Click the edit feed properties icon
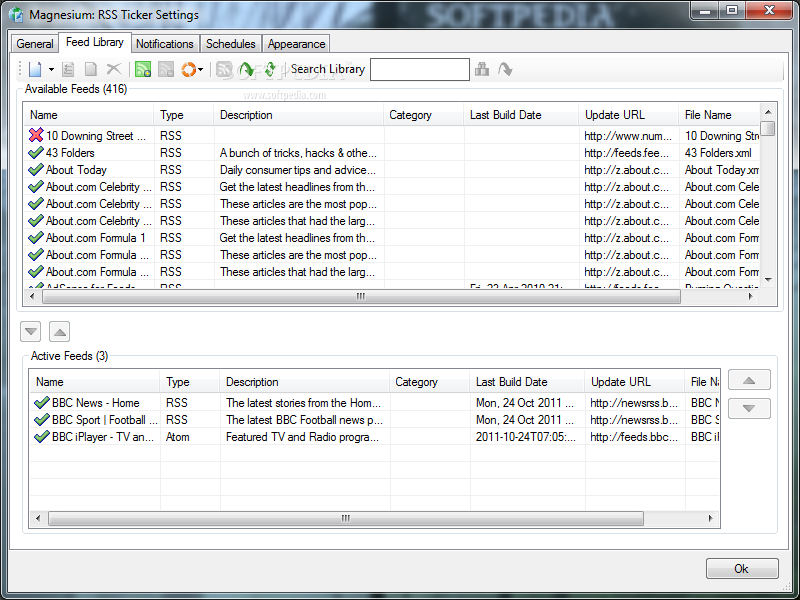This screenshot has height=600, width=800. click(x=68, y=69)
